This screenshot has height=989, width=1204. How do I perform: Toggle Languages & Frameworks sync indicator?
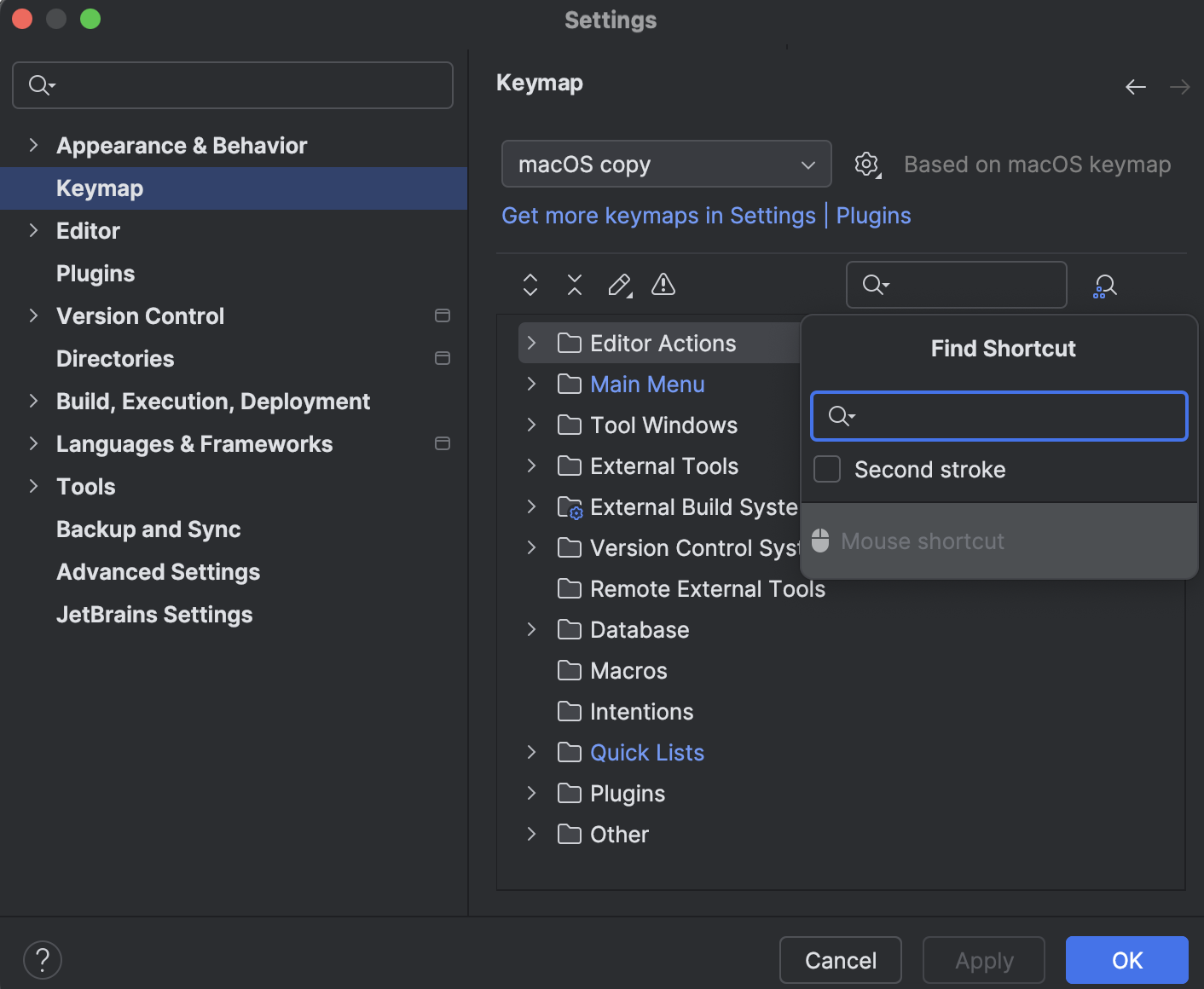[x=443, y=443]
